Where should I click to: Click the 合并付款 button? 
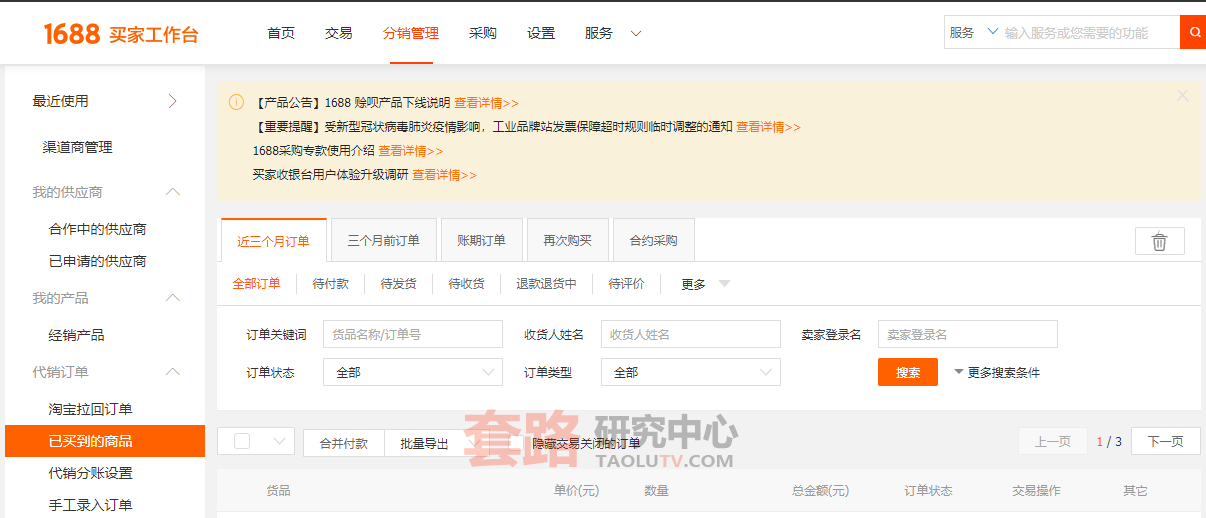[344, 443]
